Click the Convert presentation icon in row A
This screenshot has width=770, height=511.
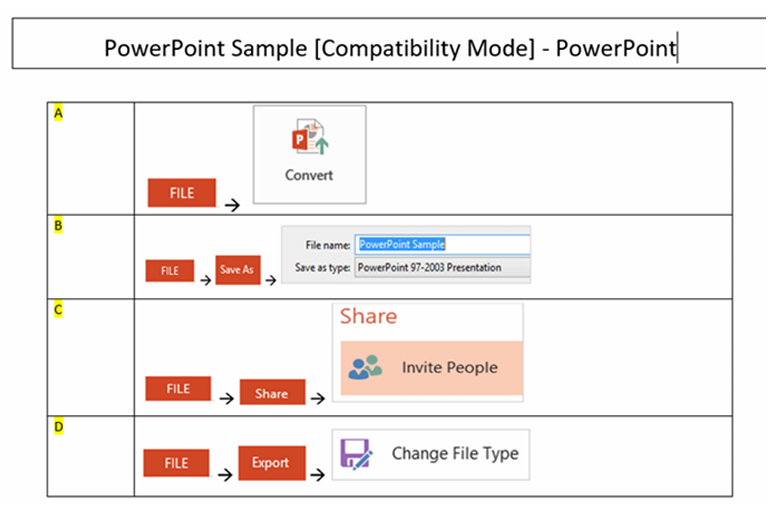pos(309,138)
